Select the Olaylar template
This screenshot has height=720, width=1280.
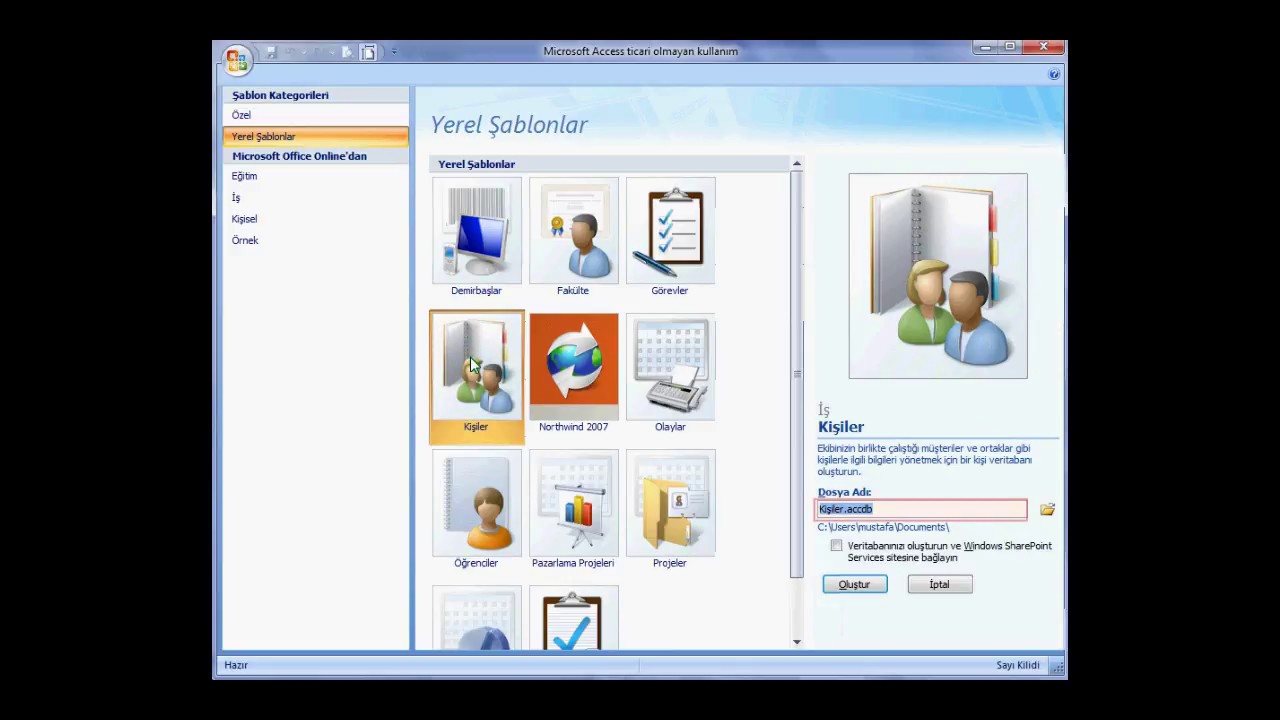pyautogui.click(x=670, y=374)
